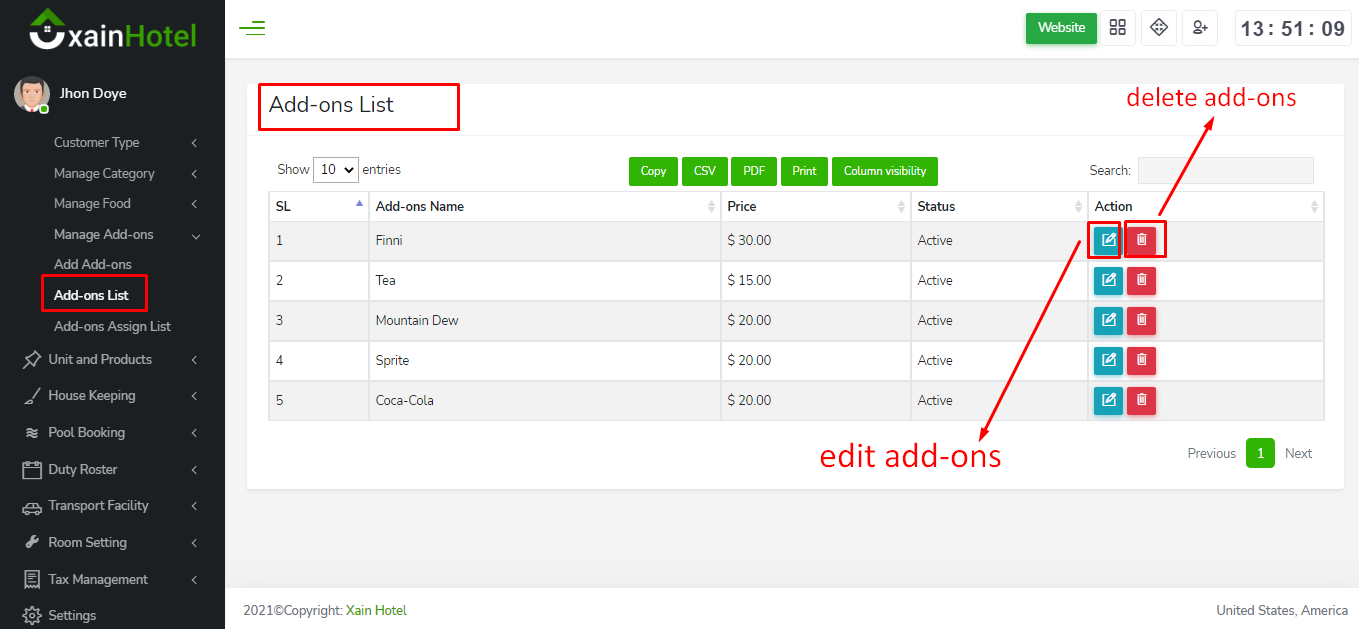Click the diamond-shaped icon in header
Screen dimensions: 1359x629
click(1159, 28)
